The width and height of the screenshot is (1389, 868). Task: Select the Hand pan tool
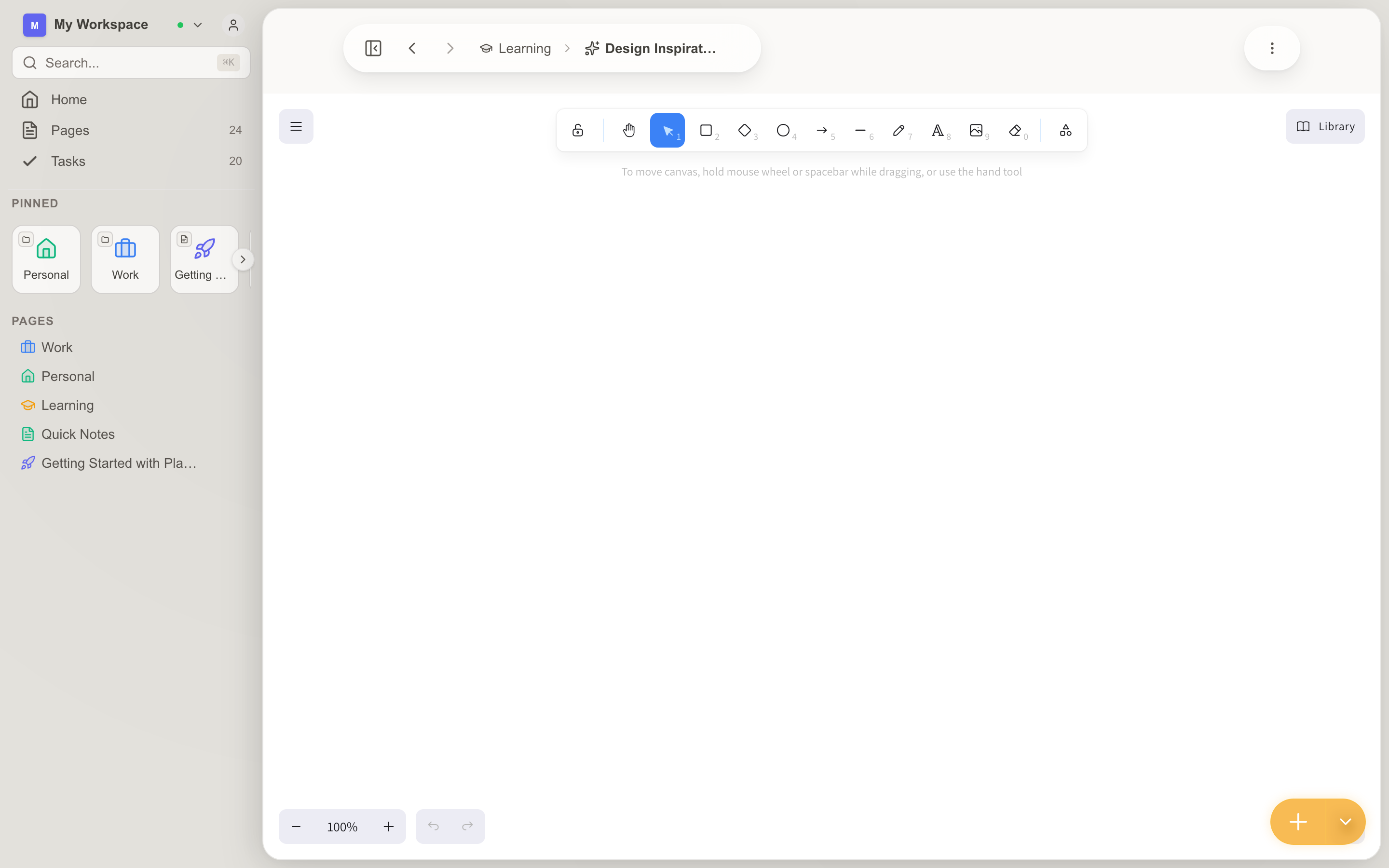coord(628,130)
